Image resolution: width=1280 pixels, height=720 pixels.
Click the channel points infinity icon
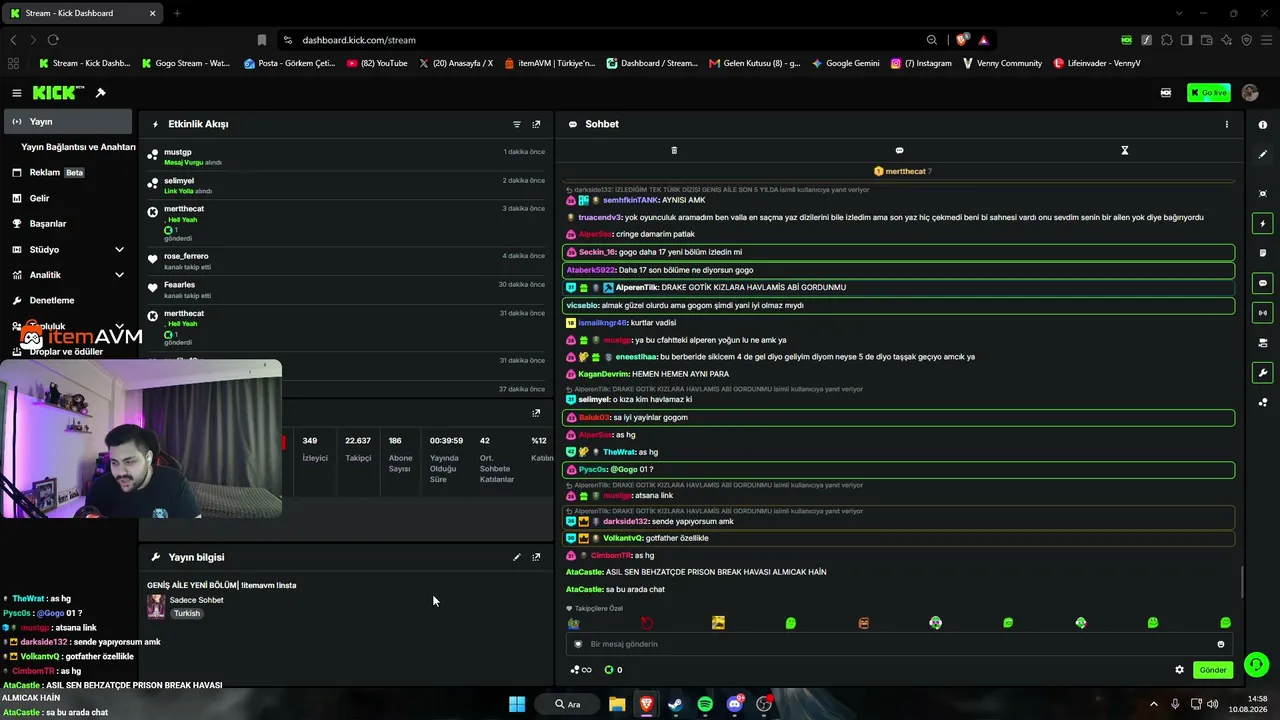581,670
